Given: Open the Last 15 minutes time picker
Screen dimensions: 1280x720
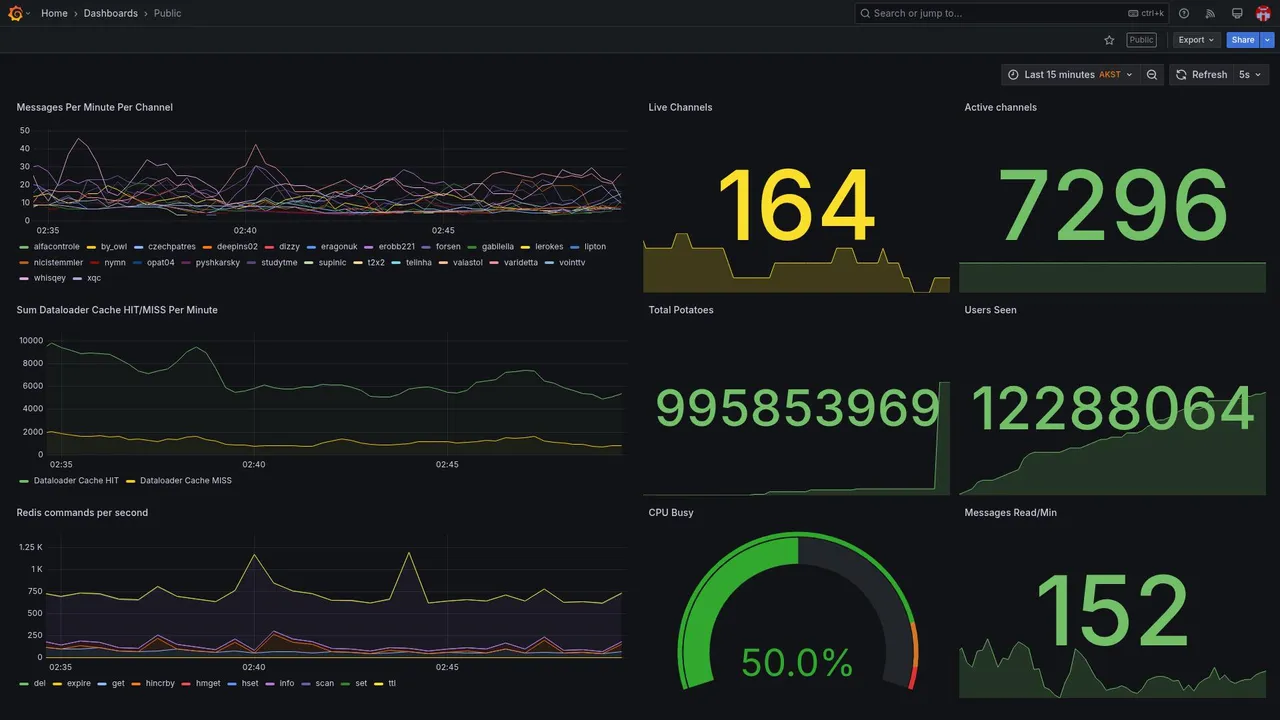Looking at the screenshot, I should (1070, 75).
